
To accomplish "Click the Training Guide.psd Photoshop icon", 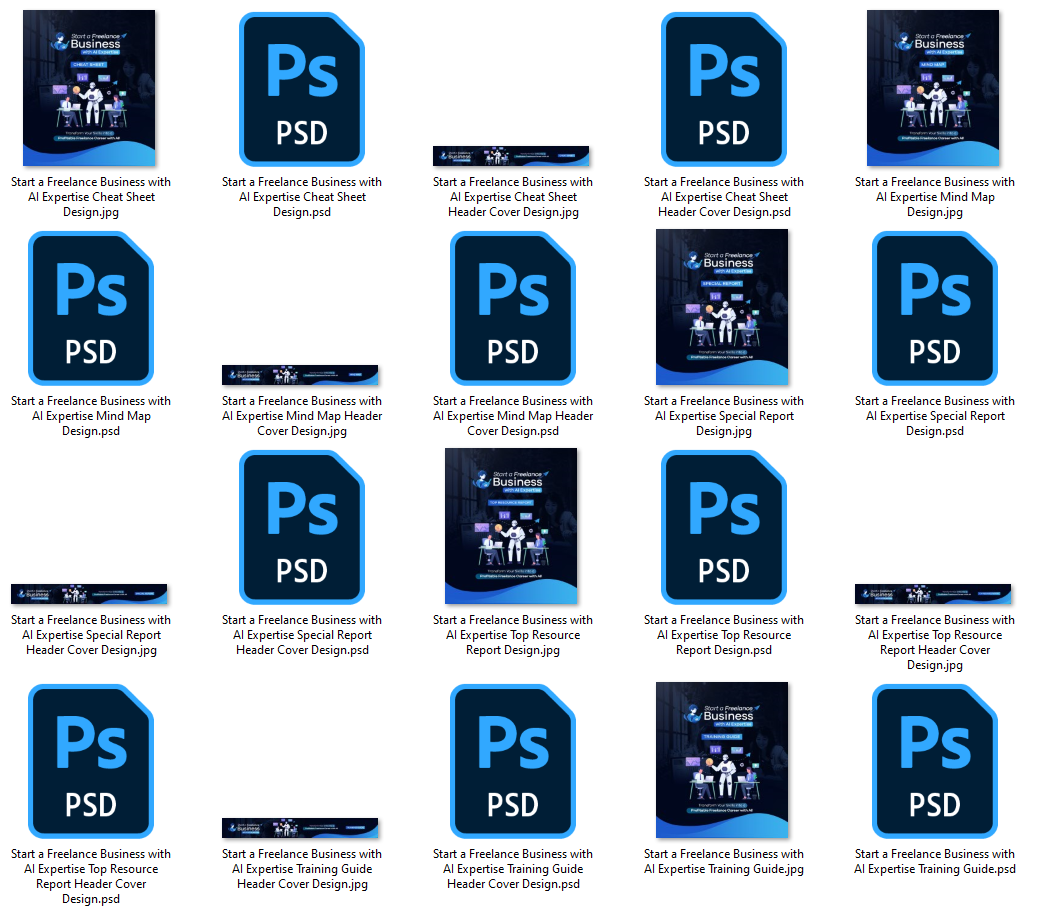I will (x=934, y=761).
